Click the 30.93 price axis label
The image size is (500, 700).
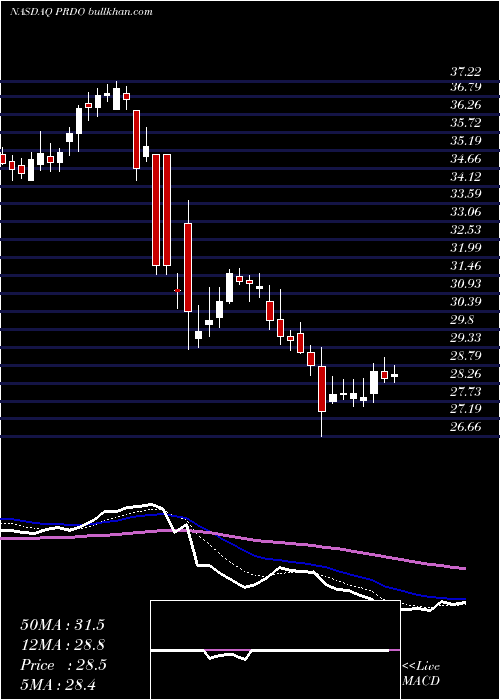(465, 284)
